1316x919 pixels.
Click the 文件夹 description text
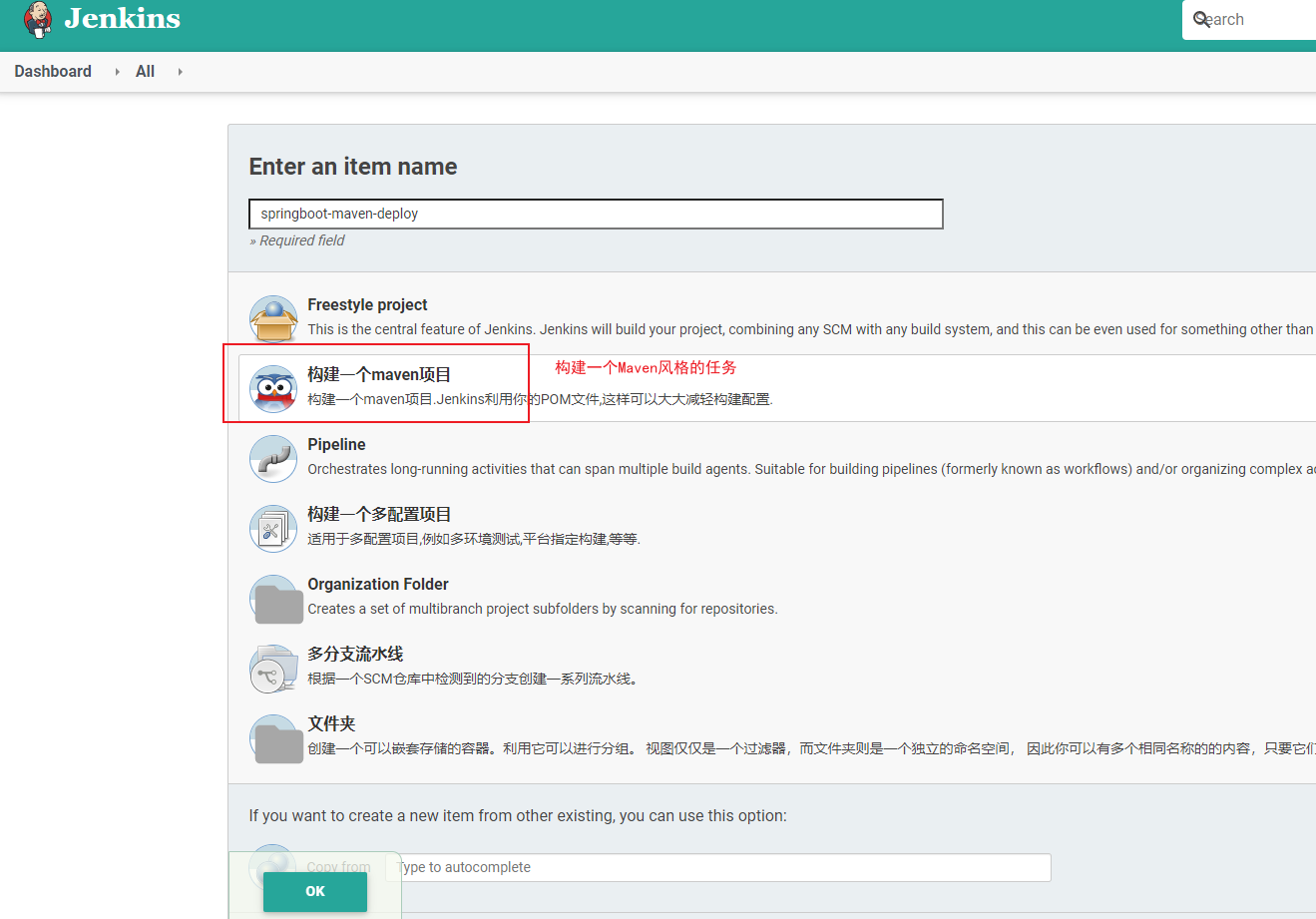coord(811,748)
